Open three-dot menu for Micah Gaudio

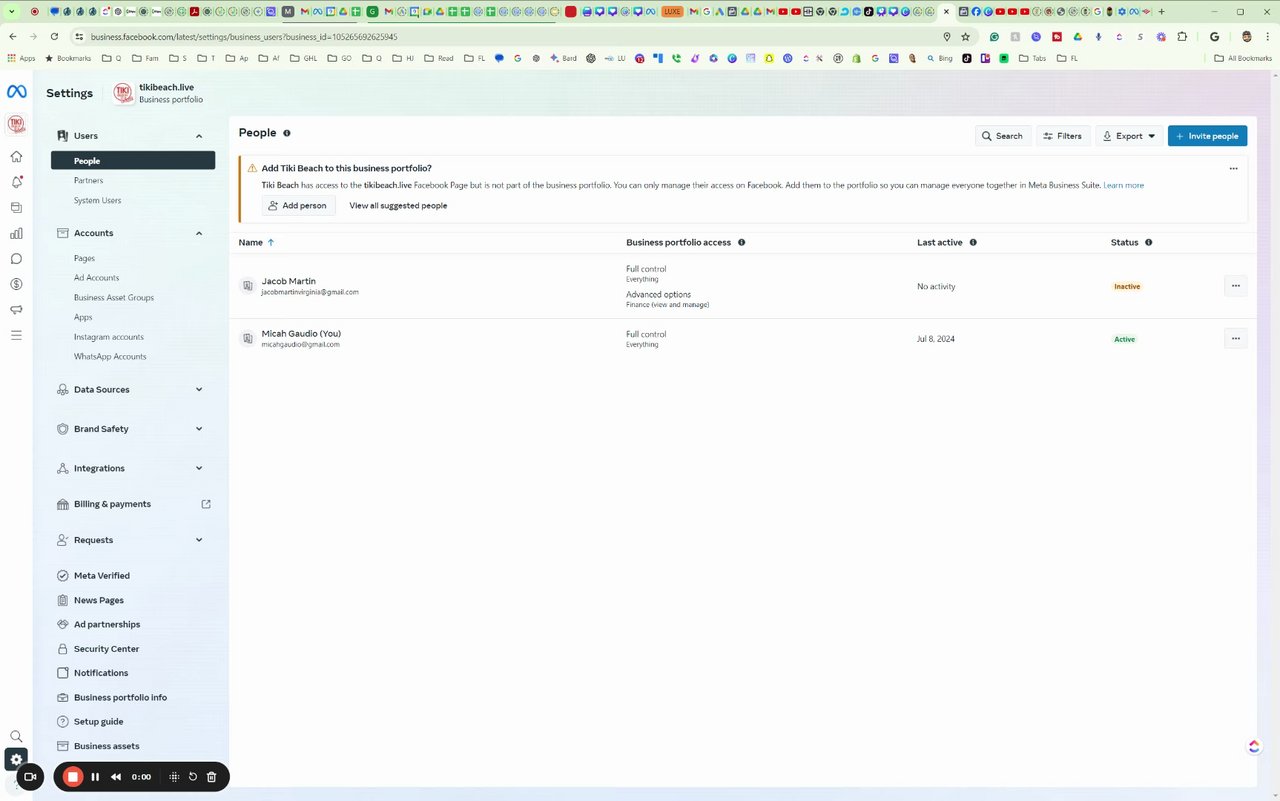[1235, 339]
